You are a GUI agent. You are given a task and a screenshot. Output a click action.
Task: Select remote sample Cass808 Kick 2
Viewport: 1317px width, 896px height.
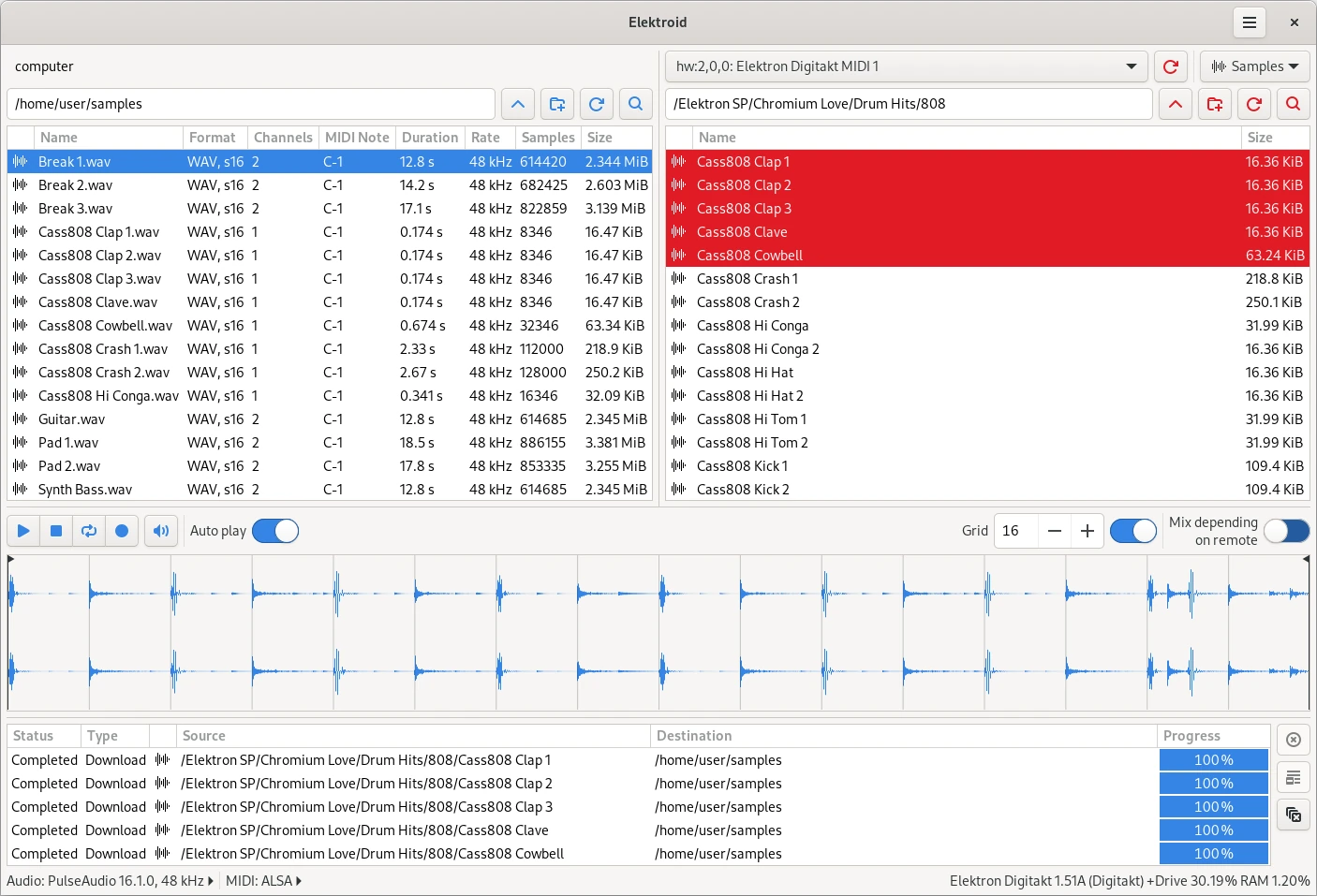pyautogui.click(x=987, y=490)
